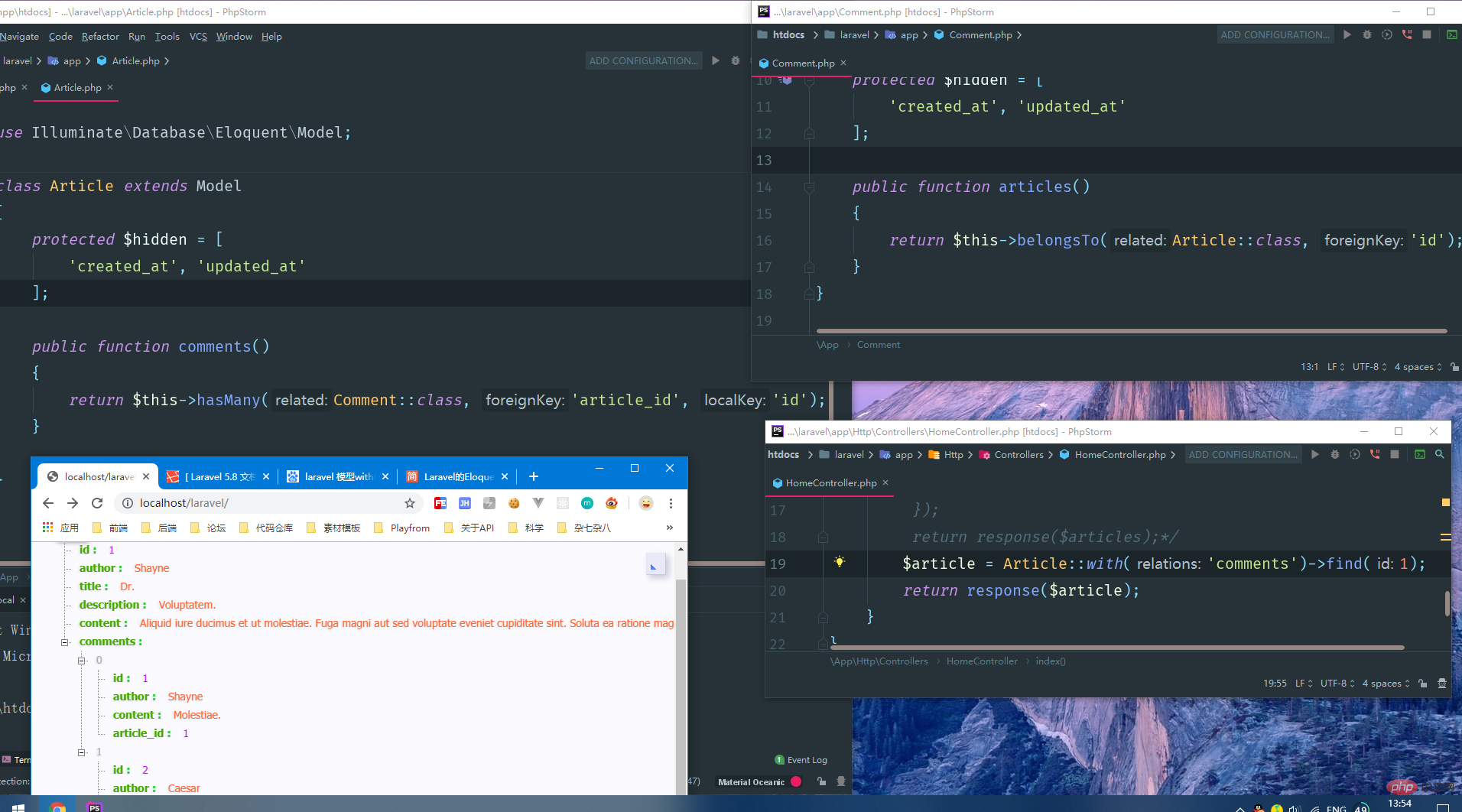Click Run with Coverage icon in HomeController window
Viewport: 1462px width, 812px height.
pyautogui.click(x=1355, y=454)
